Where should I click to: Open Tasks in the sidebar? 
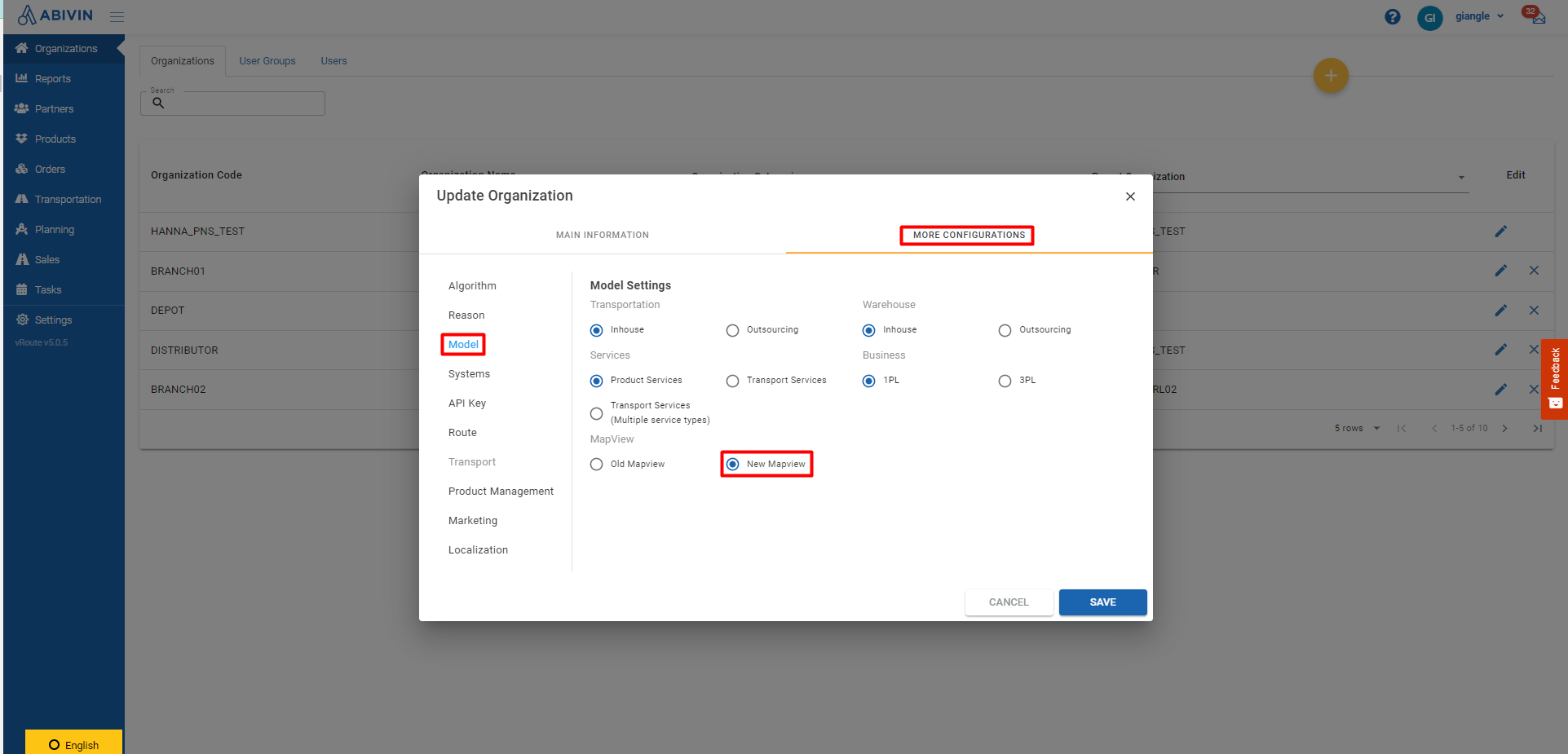64,290
